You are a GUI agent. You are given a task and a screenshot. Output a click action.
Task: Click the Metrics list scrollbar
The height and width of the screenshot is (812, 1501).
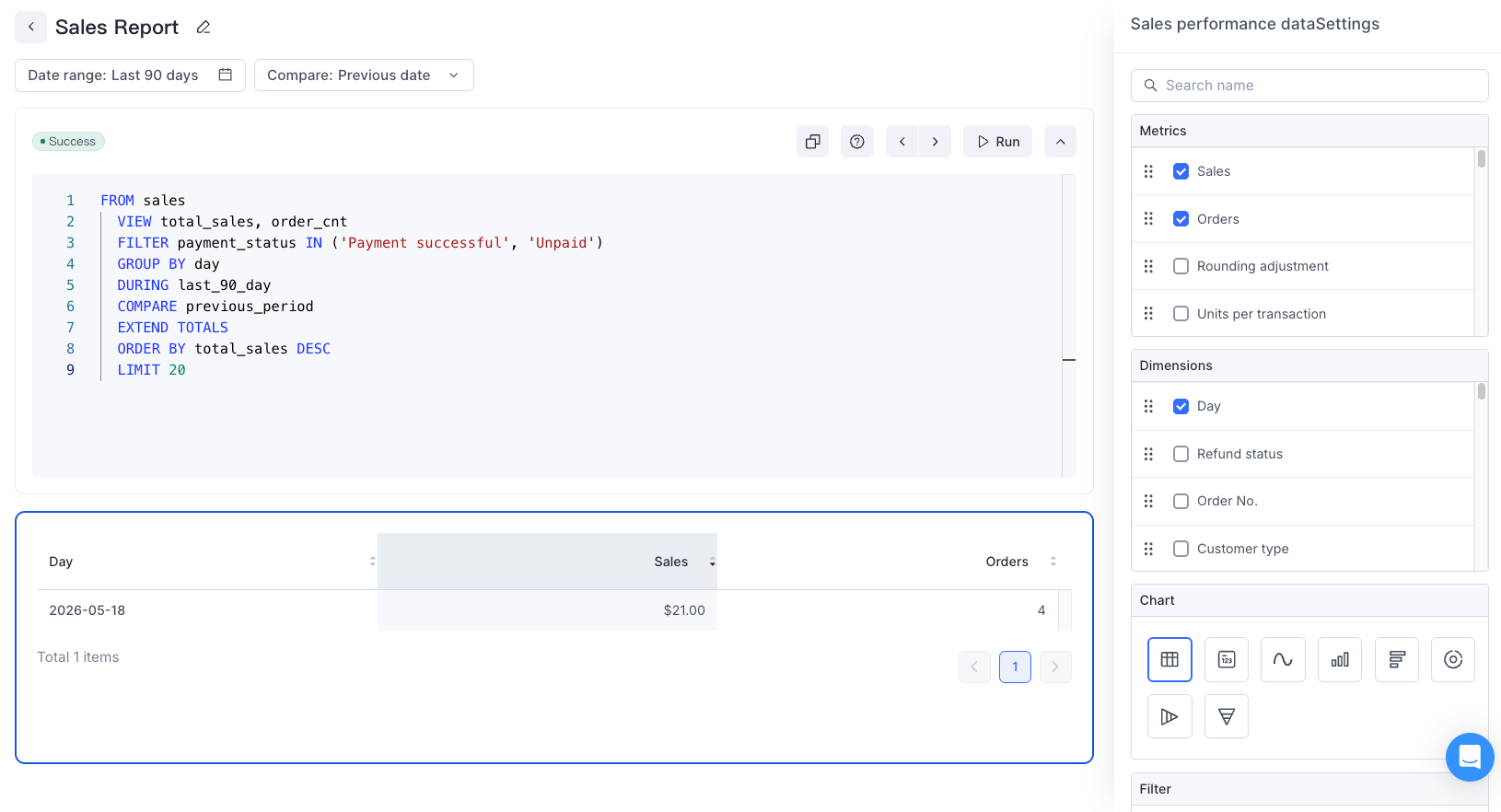1481,159
